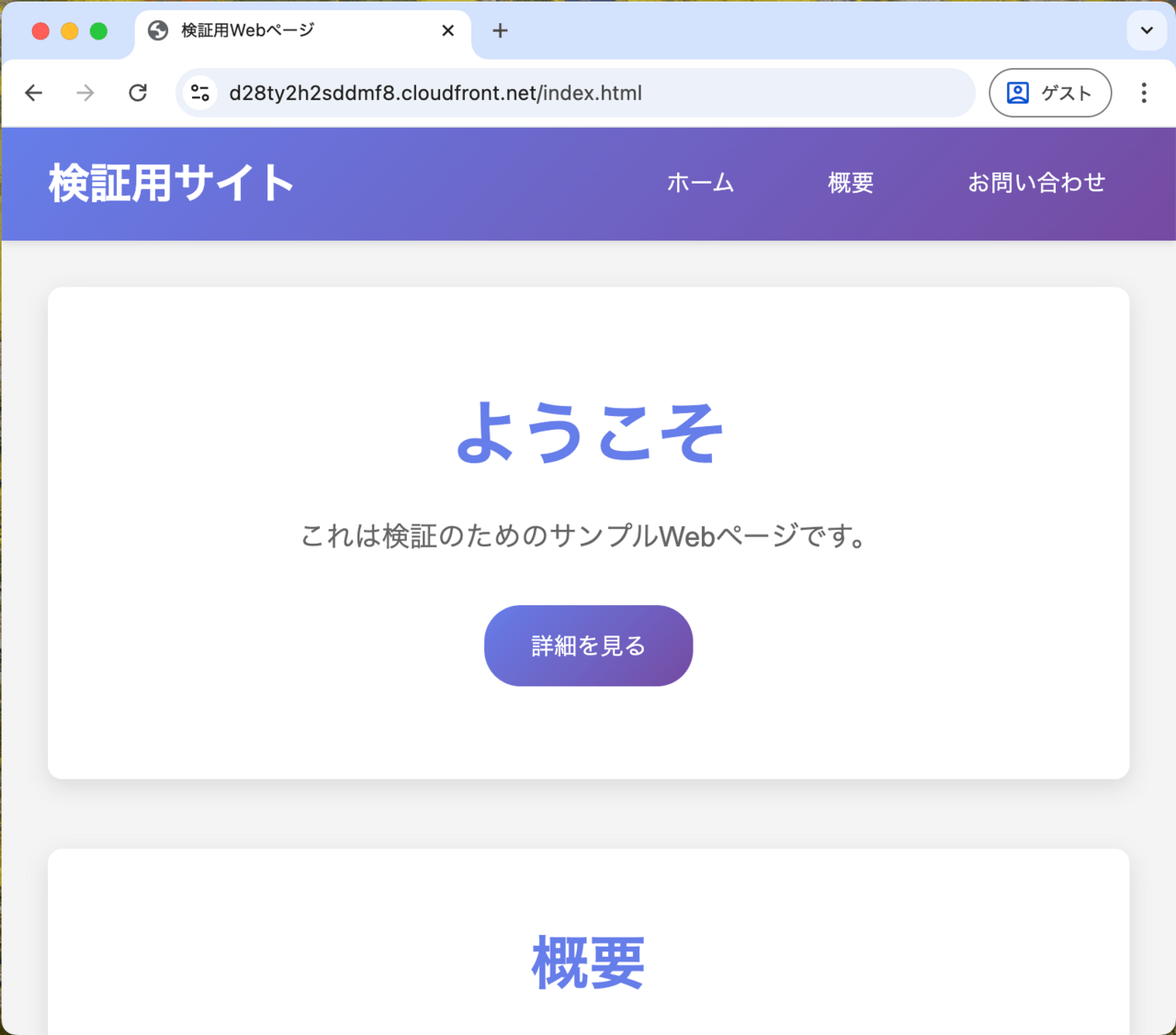The image size is (1176, 1035).
Task: Open the Chrome three-dot menu
Action: (1144, 93)
